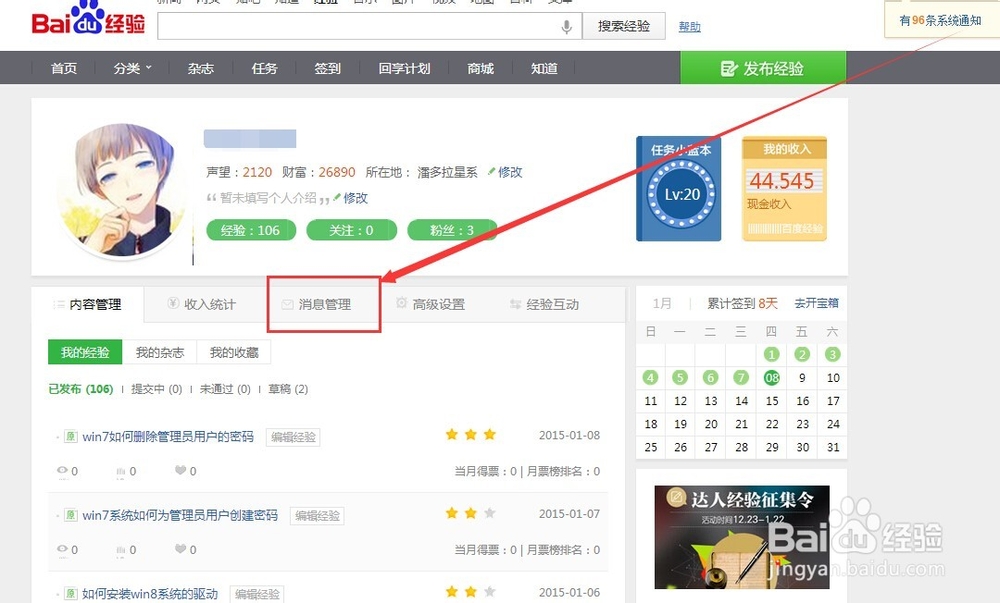Screen dimensions: 1000x603
Task: Open the 任务小蓝本 Lv:20 badge
Action: (679, 189)
